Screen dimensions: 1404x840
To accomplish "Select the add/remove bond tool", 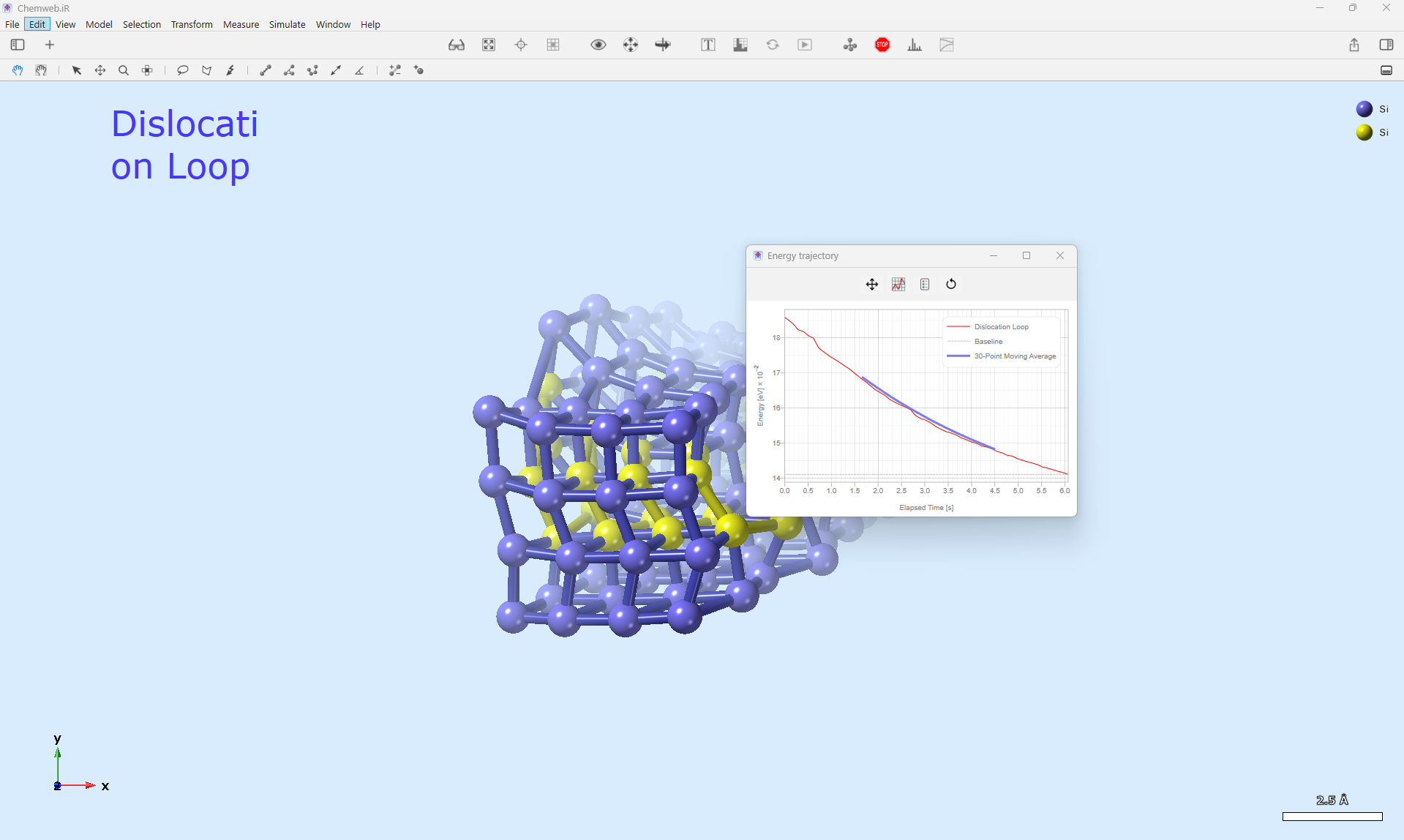I will 395,70.
